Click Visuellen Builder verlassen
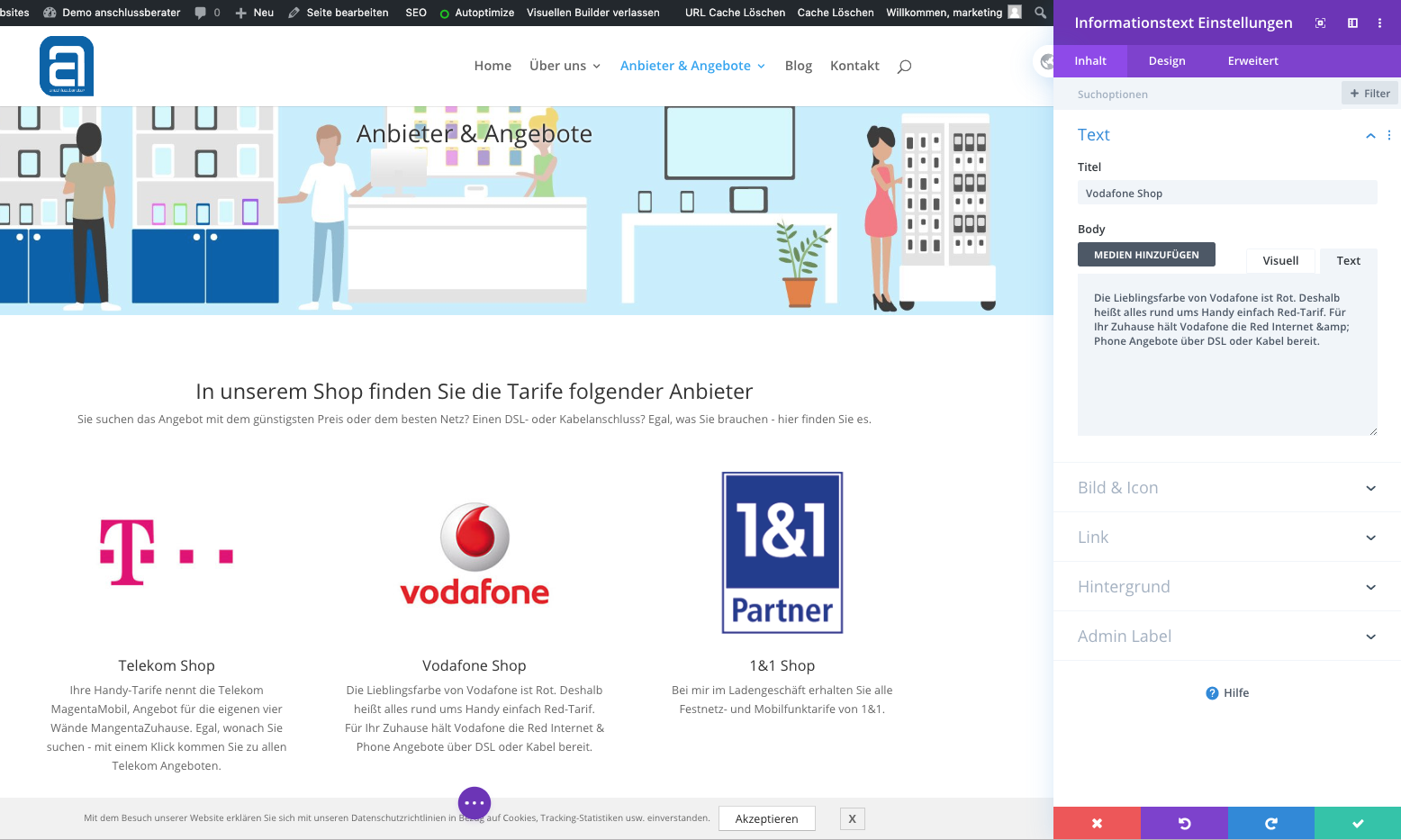Image resolution: width=1401 pixels, height=840 pixels. (593, 13)
